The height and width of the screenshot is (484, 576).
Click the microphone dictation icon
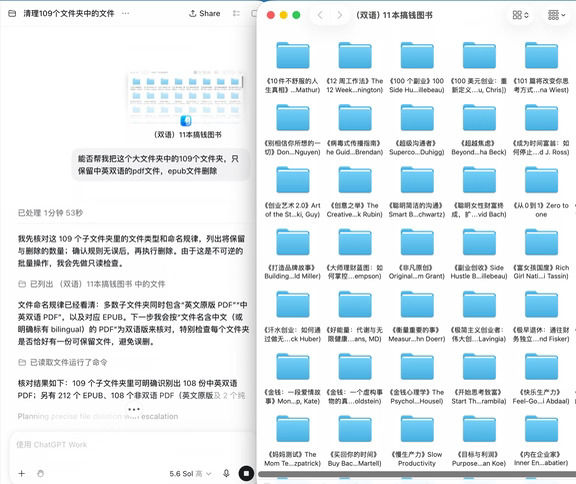point(226,473)
